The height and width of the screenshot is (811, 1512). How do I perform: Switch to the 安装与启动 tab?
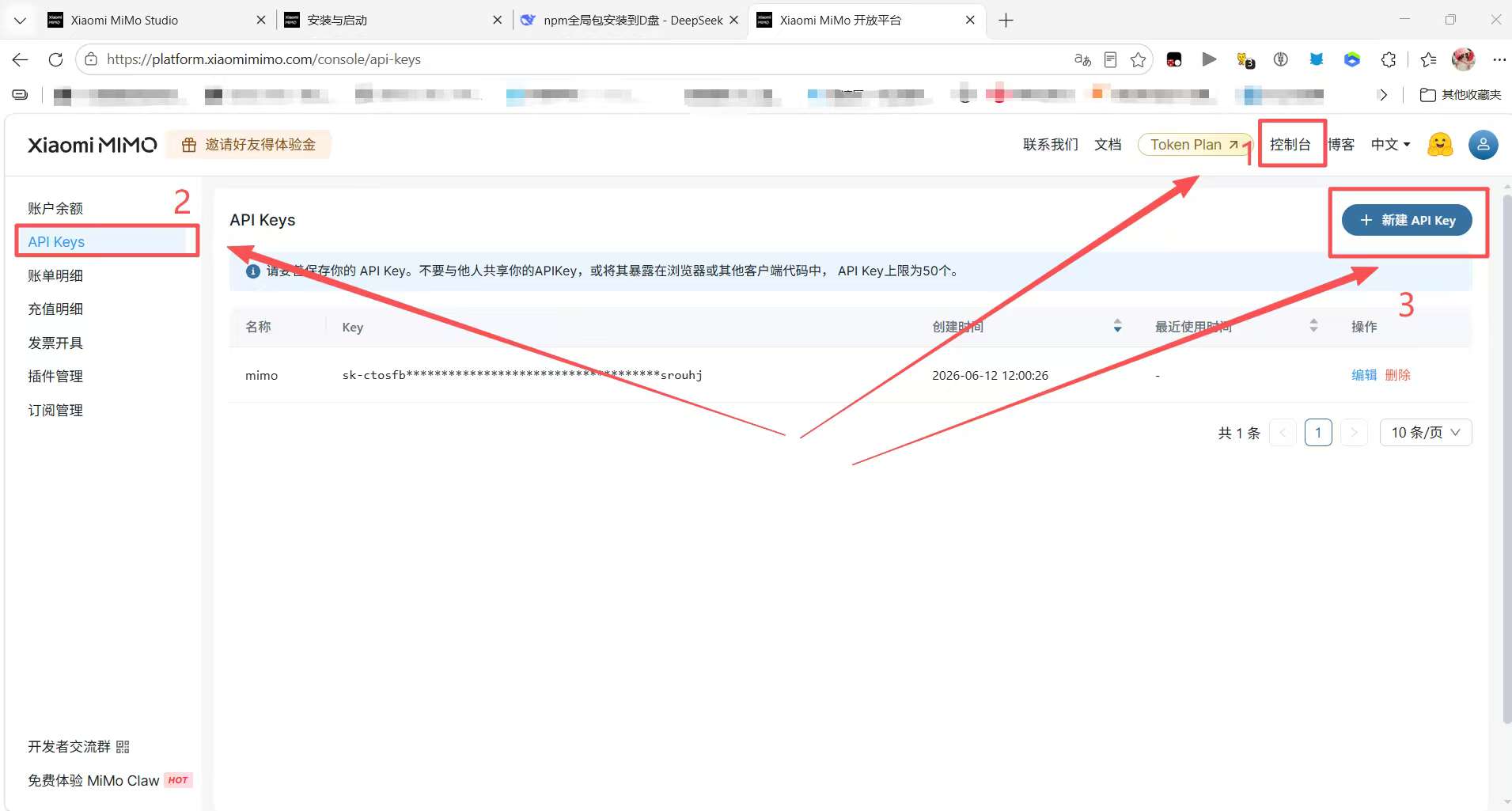click(x=392, y=21)
